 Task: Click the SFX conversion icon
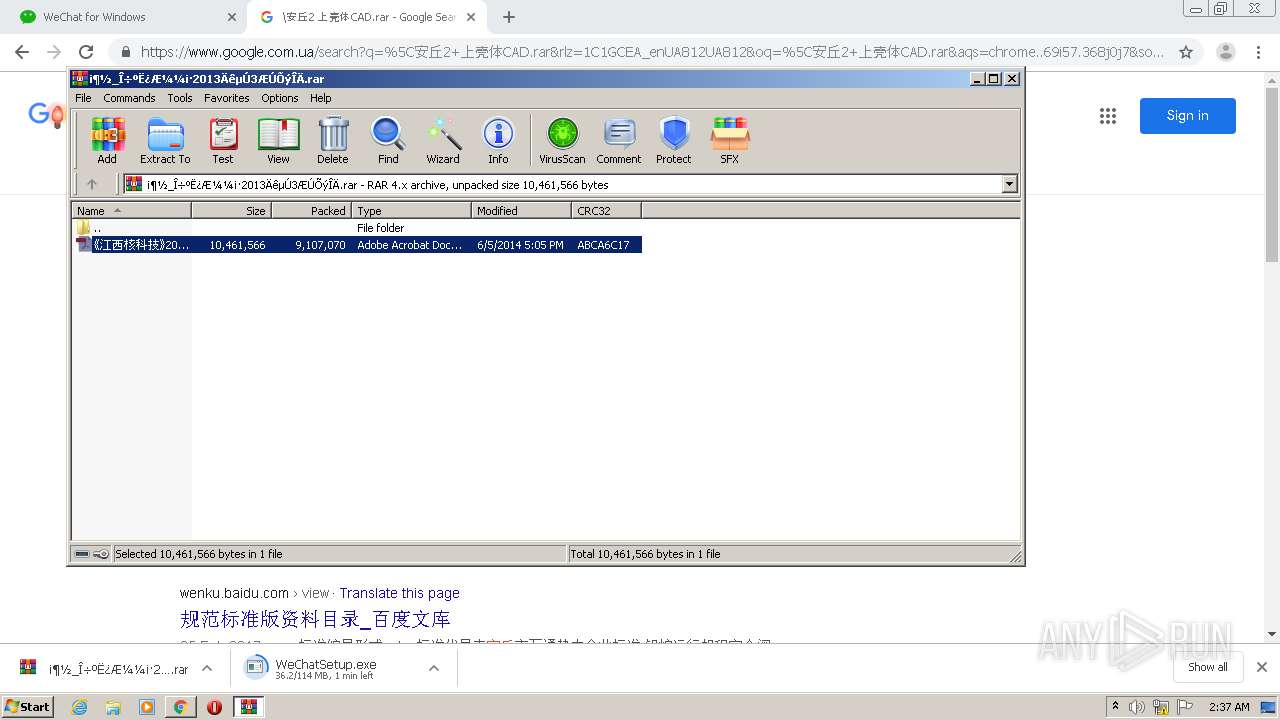point(730,140)
